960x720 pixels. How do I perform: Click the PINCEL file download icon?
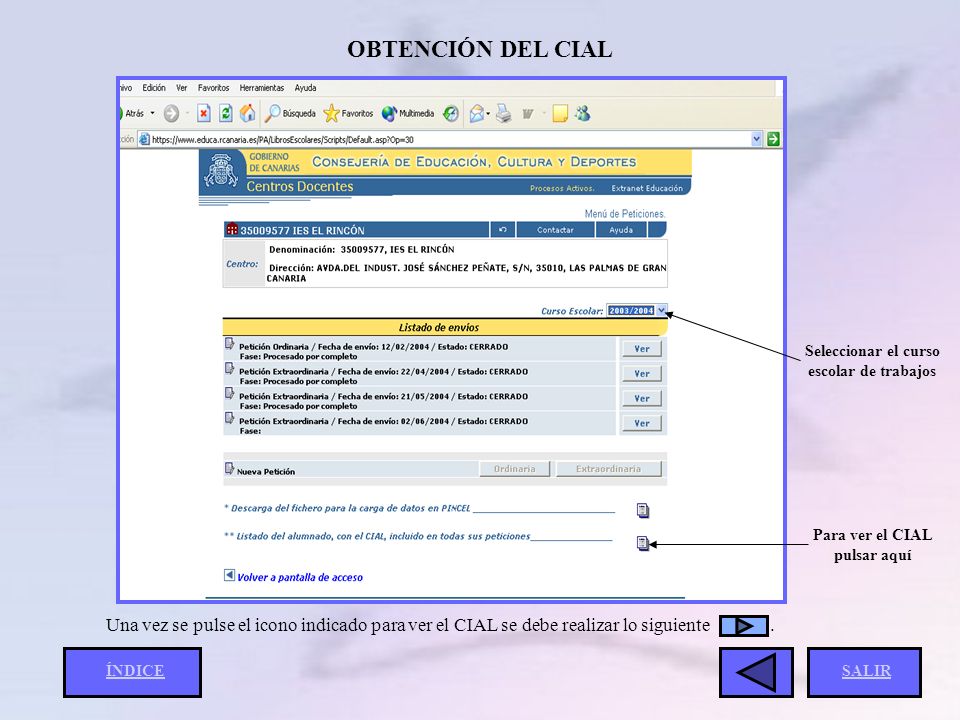pos(642,510)
